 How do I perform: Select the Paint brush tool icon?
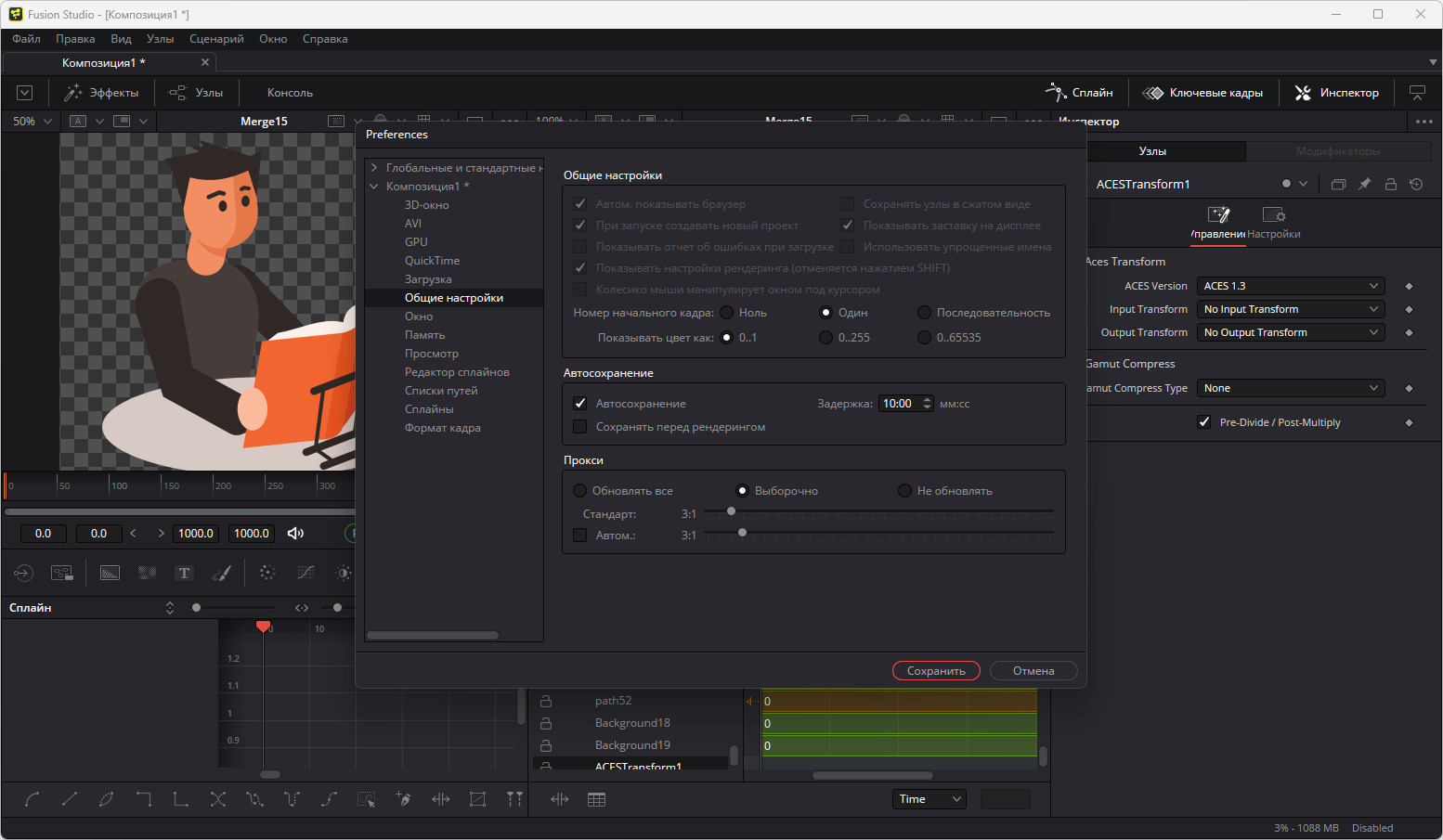221,573
